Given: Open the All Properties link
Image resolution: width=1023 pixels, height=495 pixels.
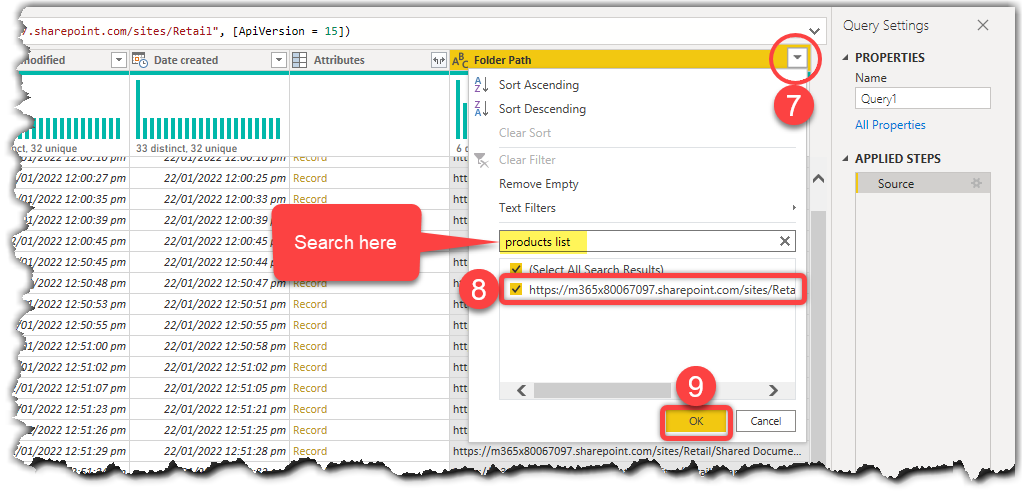Looking at the screenshot, I should pyautogui.click(x=890, y=125).
